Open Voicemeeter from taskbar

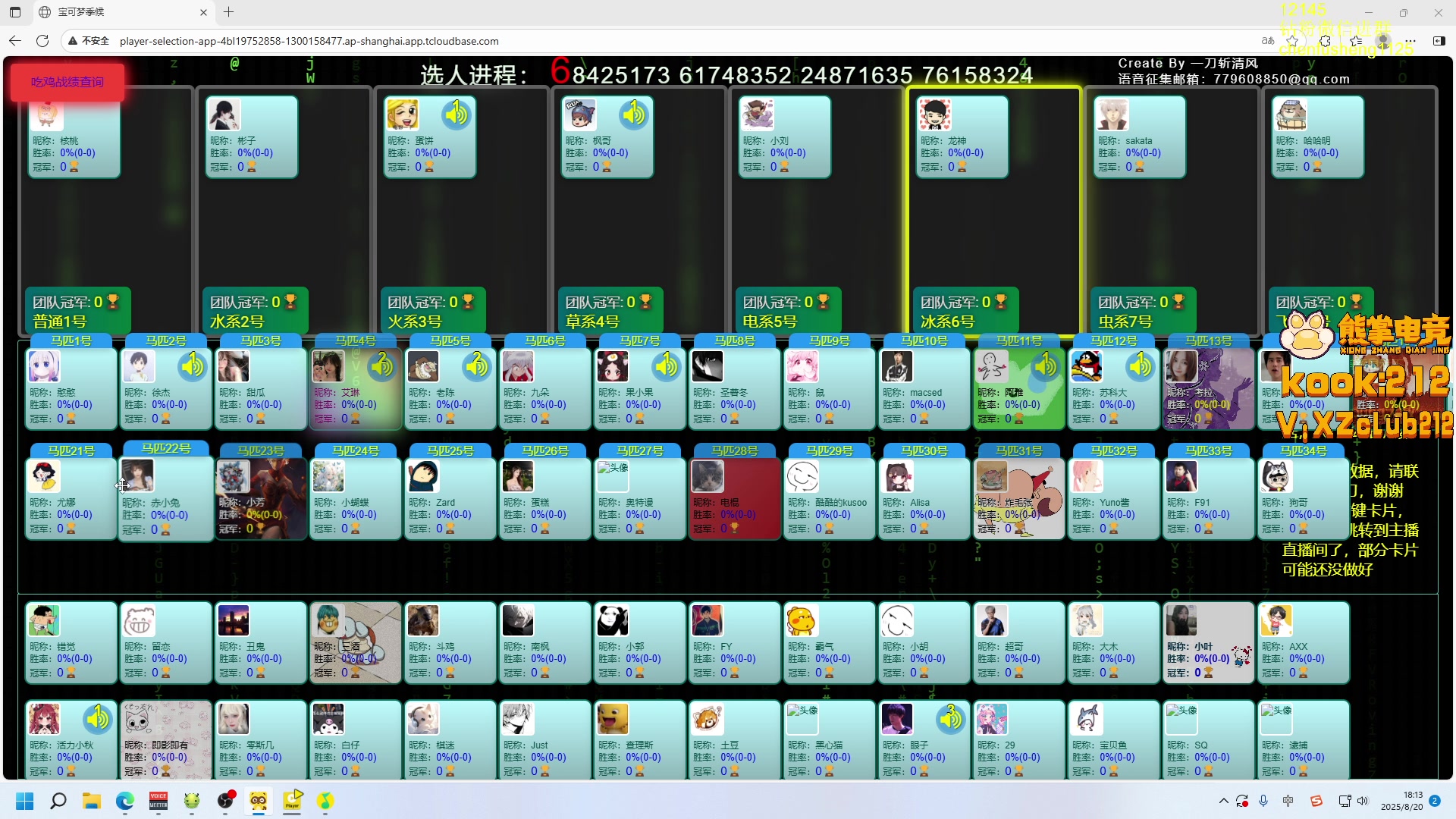point(158,801)
